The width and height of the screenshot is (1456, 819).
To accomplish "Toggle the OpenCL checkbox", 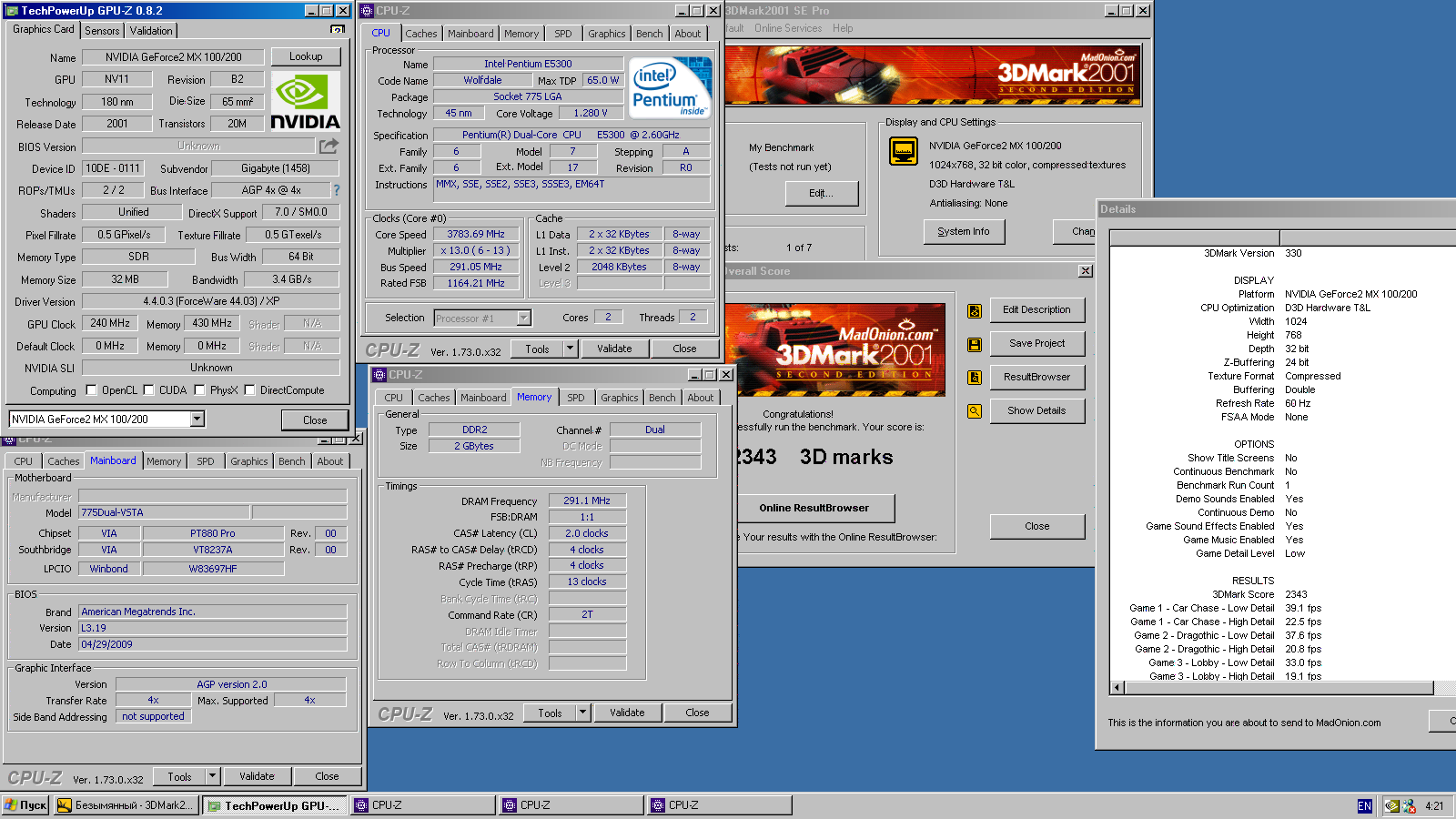I will coord(91,390).
